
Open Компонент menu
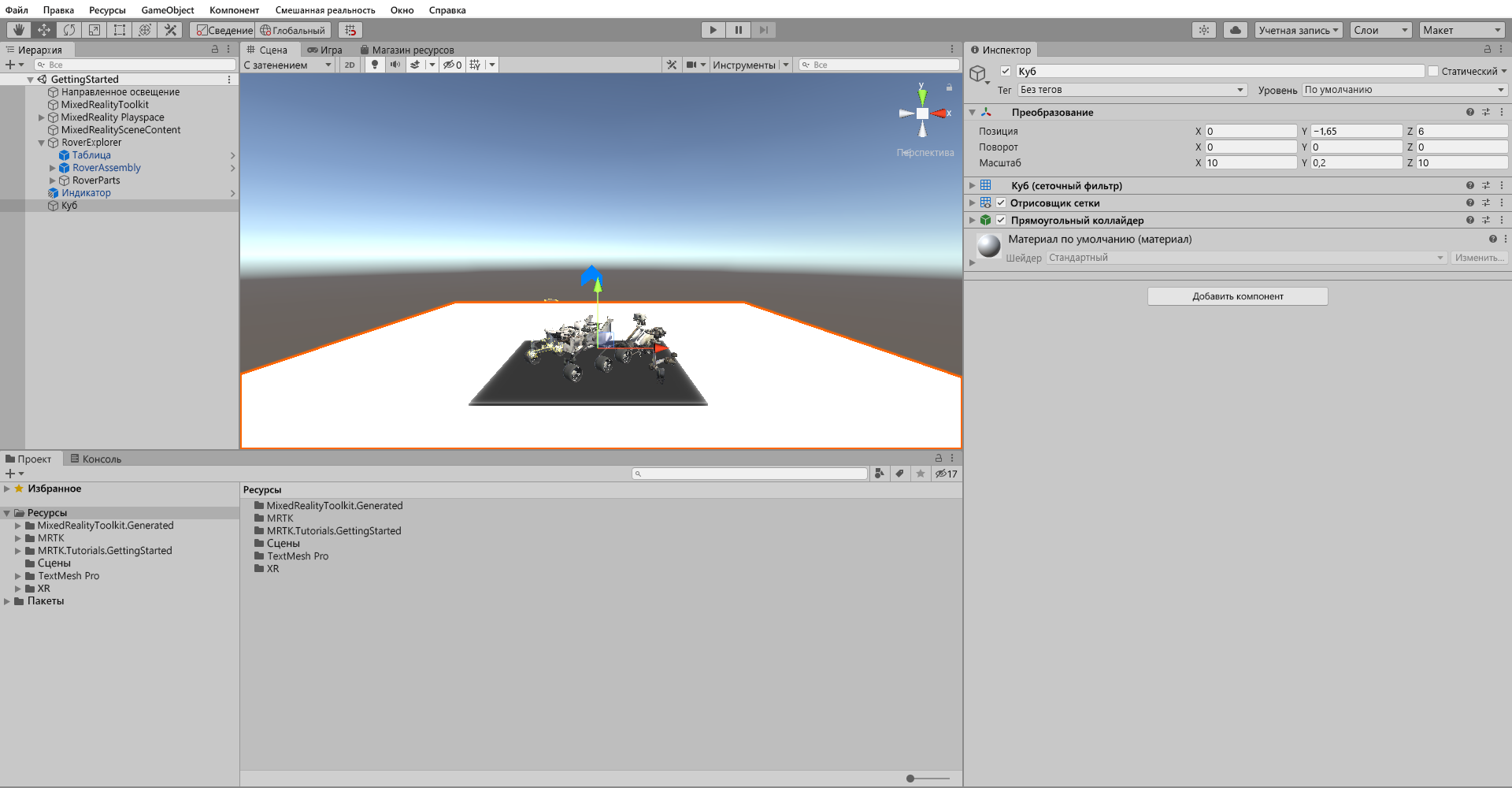[x=234, y=10]
